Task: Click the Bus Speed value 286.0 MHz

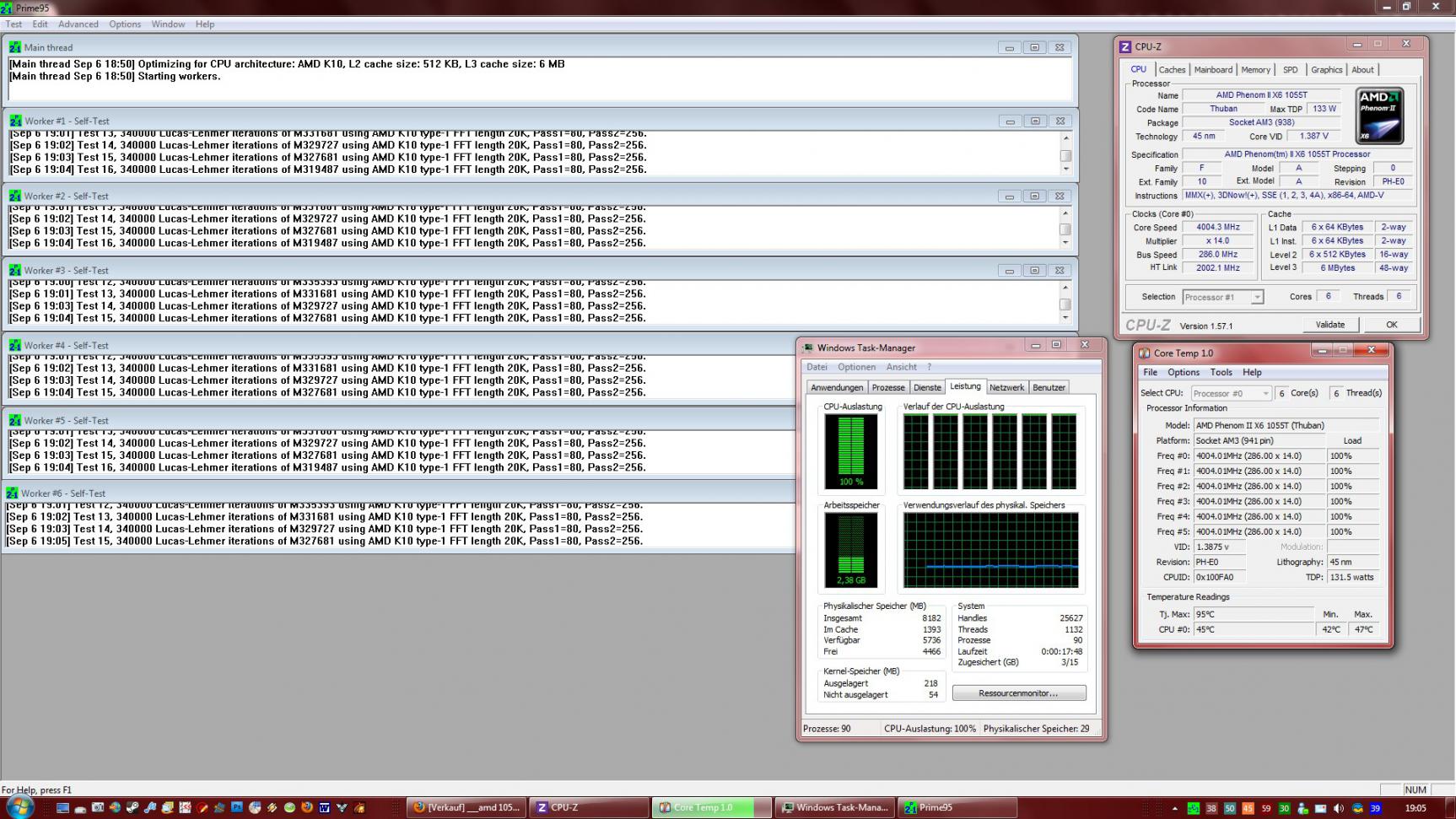Action: point(1217,255)
